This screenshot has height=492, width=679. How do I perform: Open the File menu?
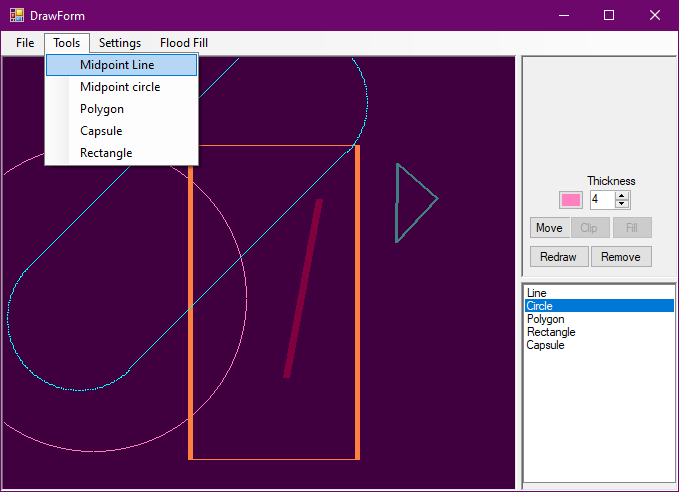coord(25,43)
